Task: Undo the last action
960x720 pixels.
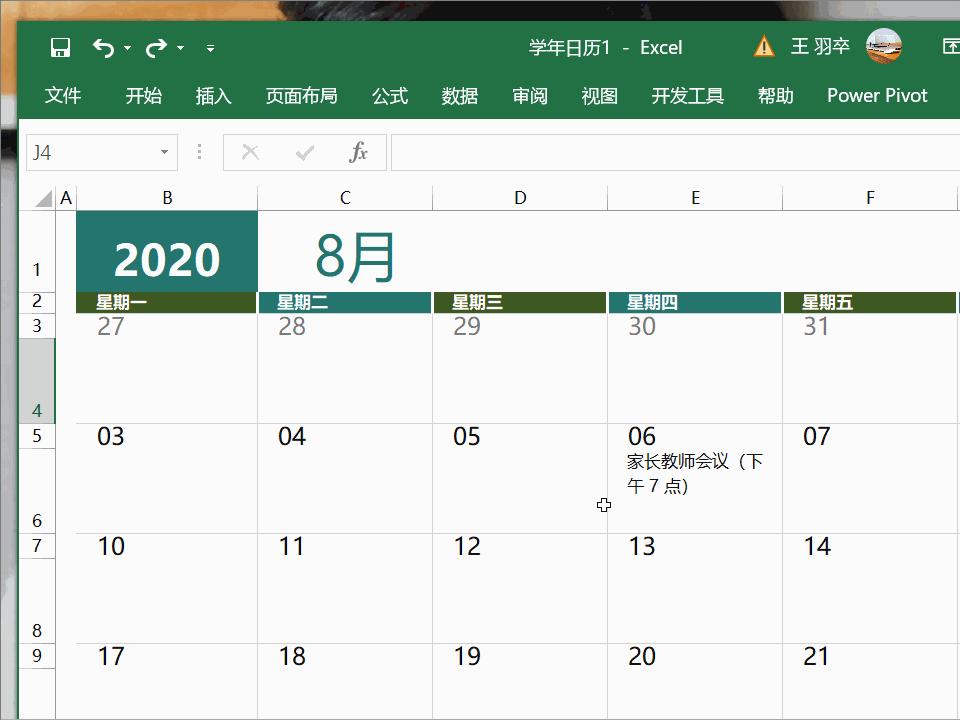Action: tap(104, 47)
